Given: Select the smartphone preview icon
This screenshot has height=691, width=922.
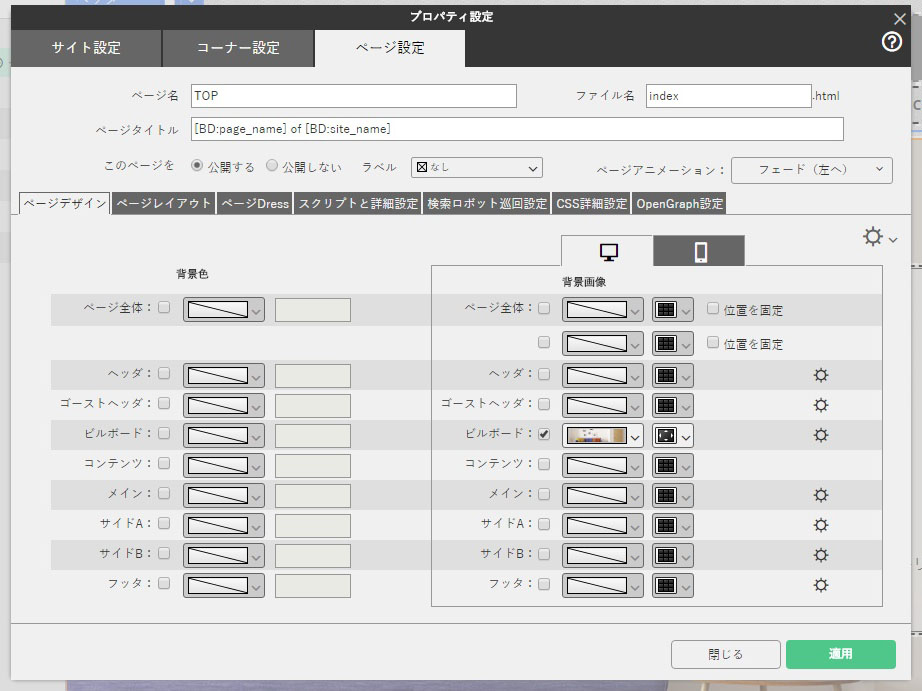Looking at the screenshot, I should pos(699,250).
